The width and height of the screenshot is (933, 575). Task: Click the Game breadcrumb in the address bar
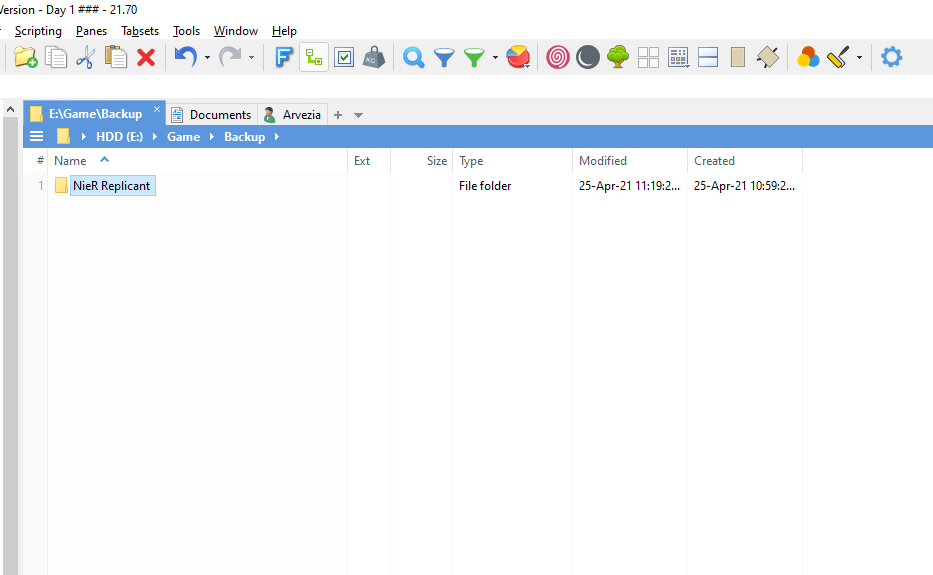[x=183, y=136]
